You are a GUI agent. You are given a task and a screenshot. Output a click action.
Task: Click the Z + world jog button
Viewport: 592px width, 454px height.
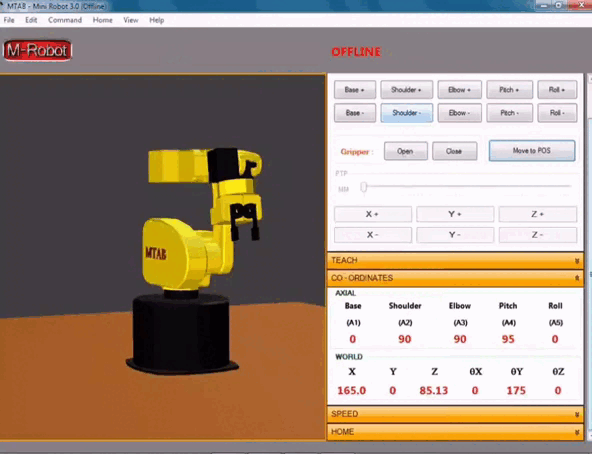(538, 214)
